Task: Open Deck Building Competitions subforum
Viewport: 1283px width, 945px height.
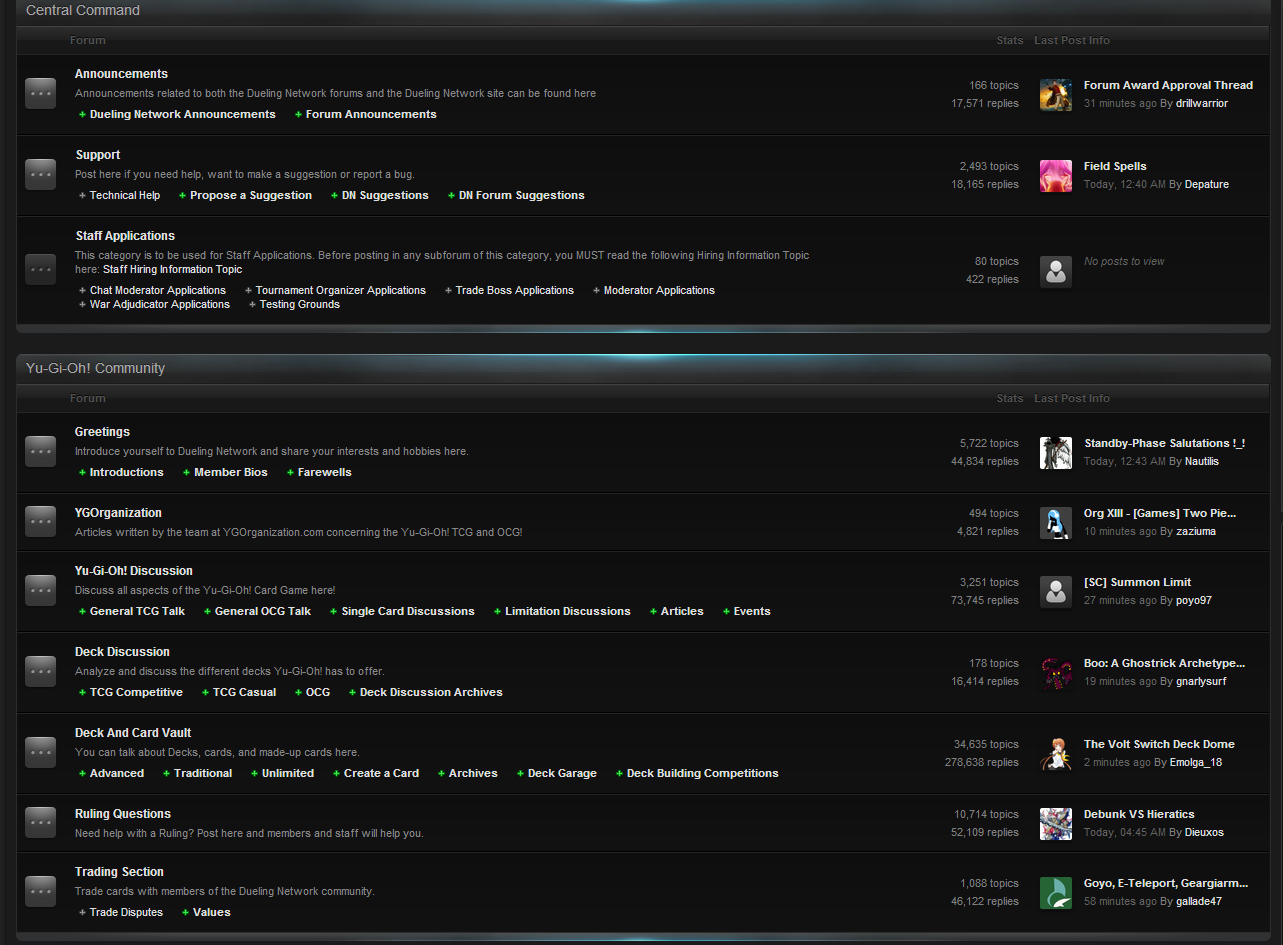Action: [703, 773]
